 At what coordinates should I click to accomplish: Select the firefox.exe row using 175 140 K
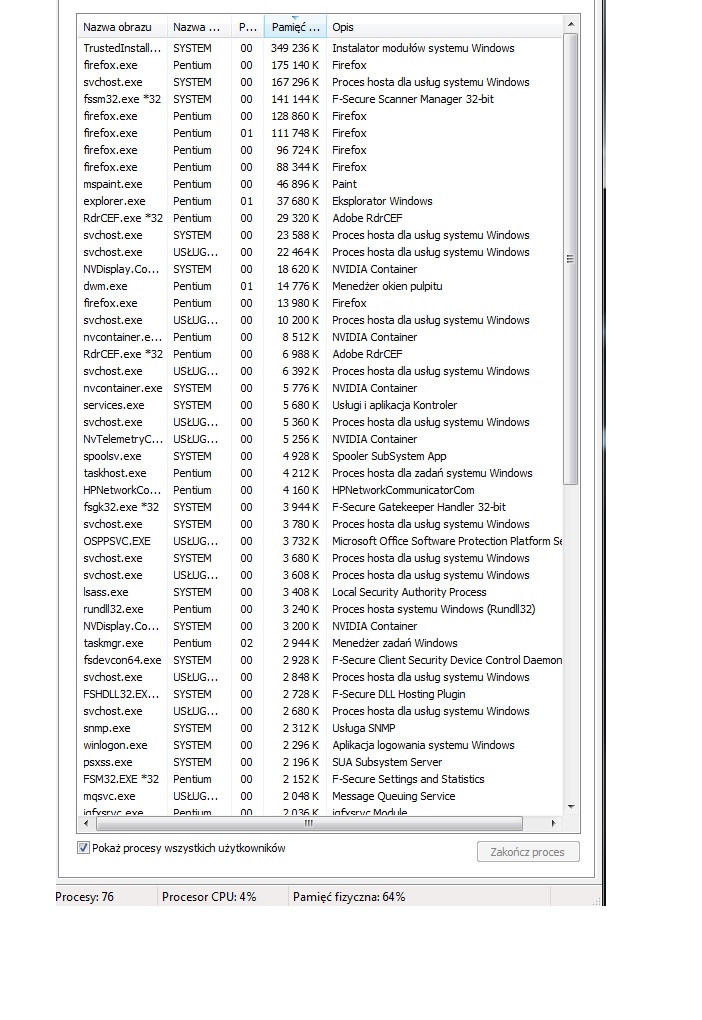[x=319, y=65]
